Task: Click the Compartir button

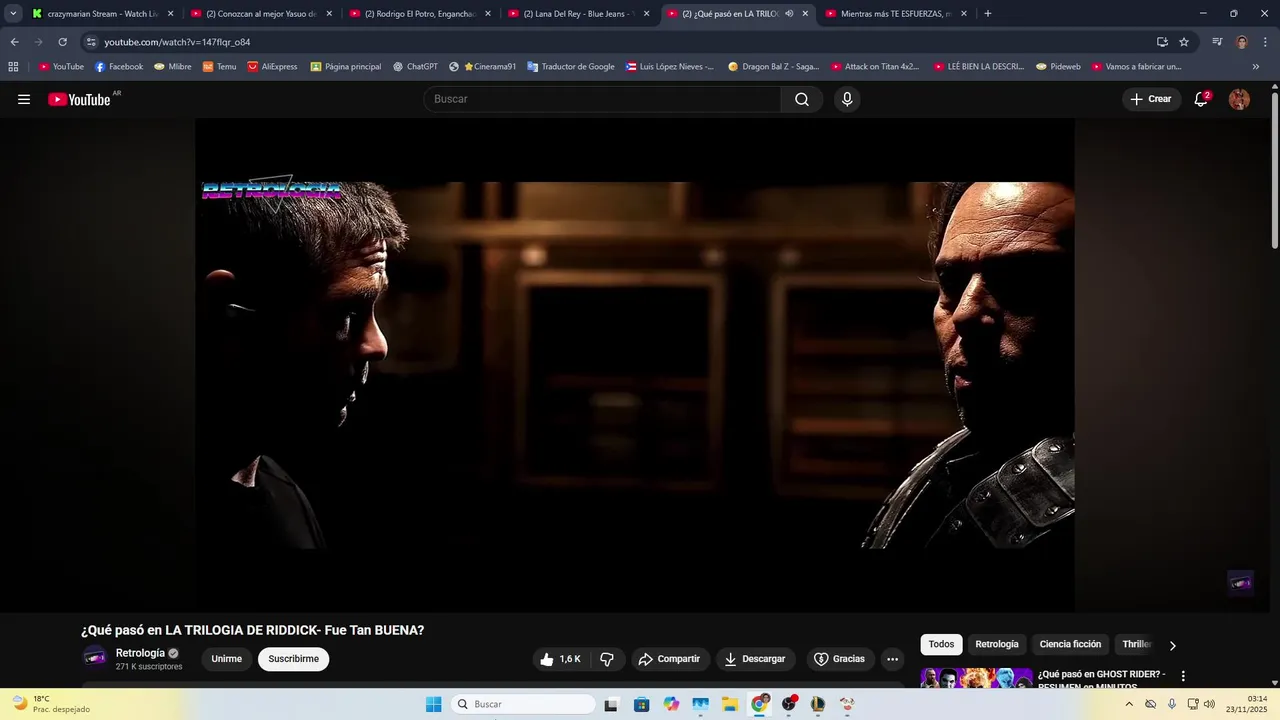Action: click(x=670, y=659)
